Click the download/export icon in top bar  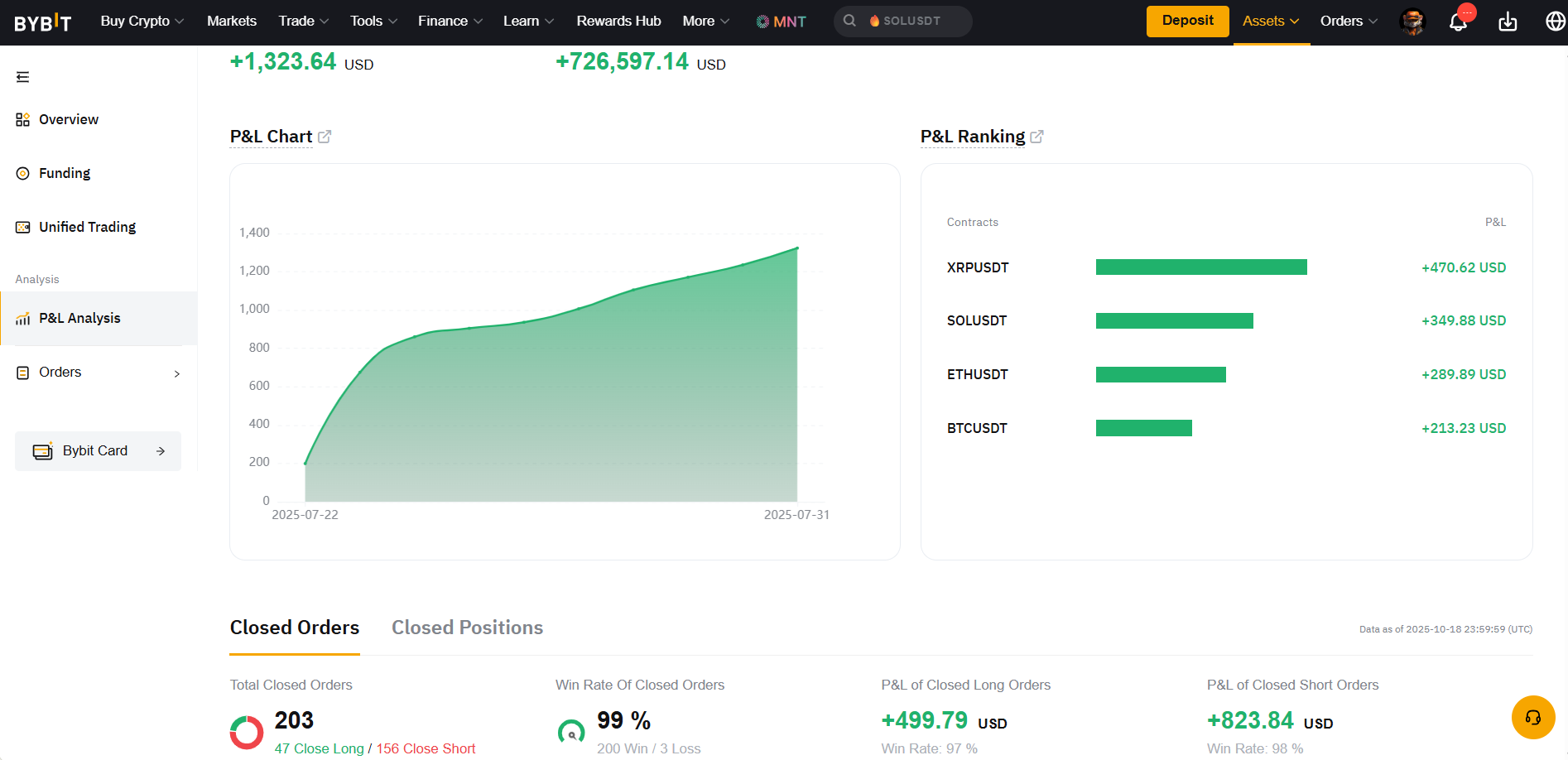[x=1507, y=22]
